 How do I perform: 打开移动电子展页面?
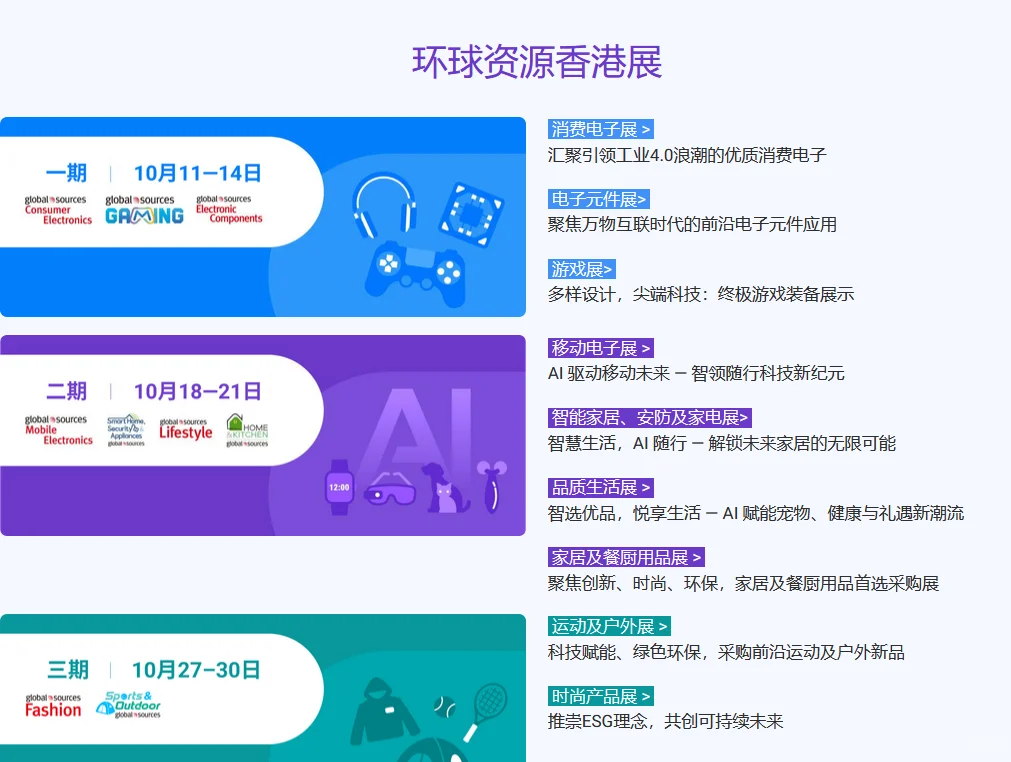tap(599, 347)
